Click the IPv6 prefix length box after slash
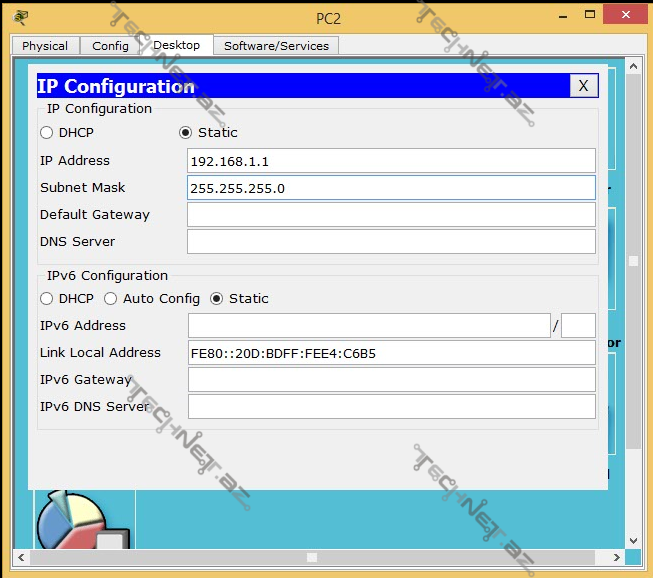This screenshot has width=653, height=578. click(x=578, y=326)
